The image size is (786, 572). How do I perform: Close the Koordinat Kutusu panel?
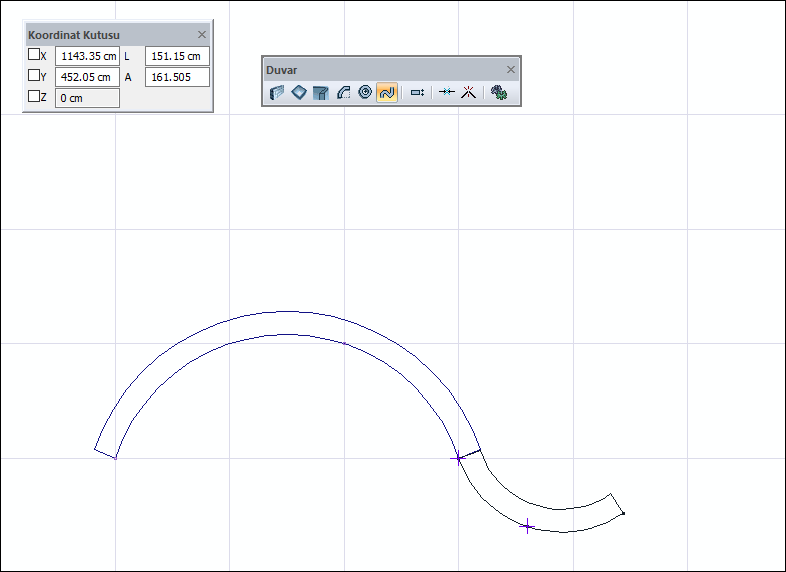(202, 34)
